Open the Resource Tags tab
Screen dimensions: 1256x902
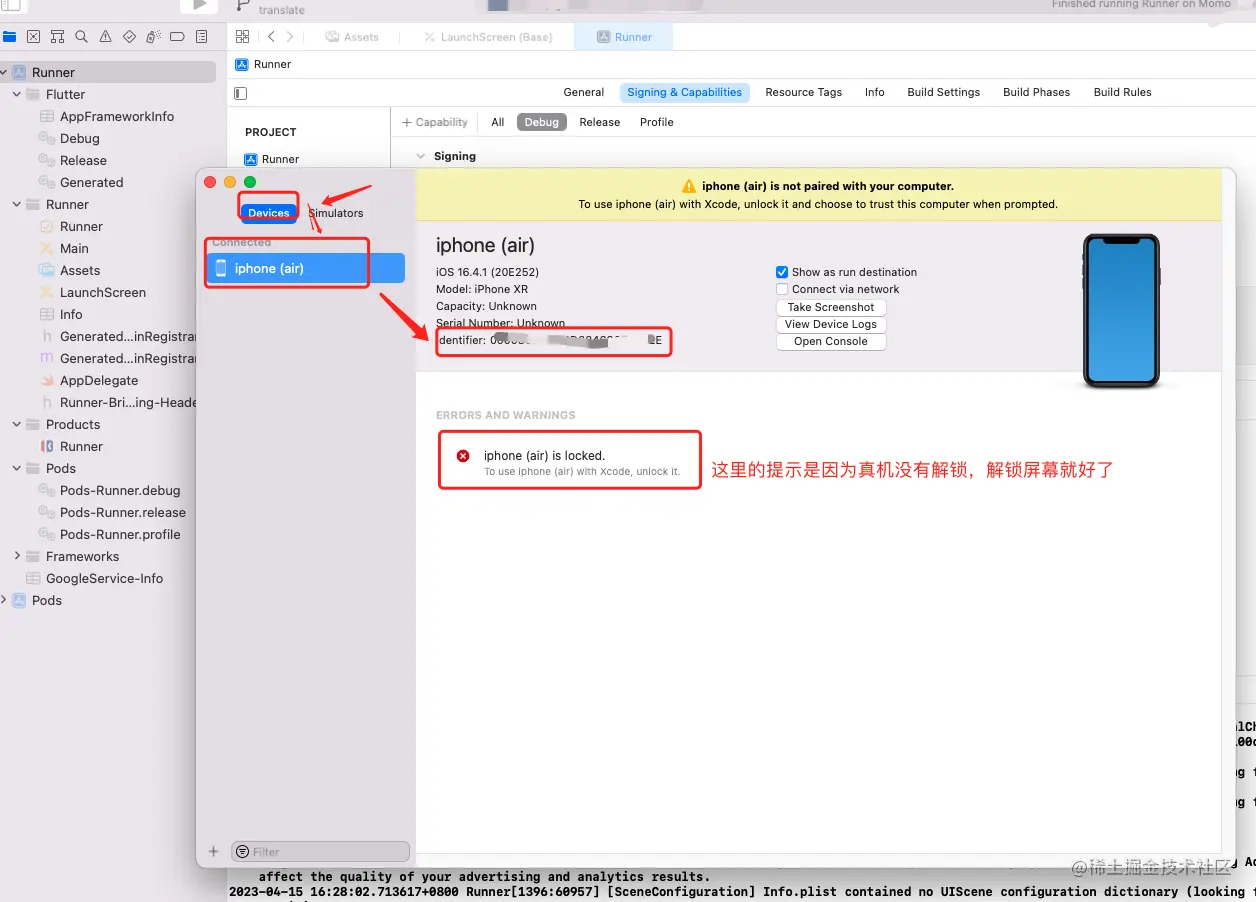(803, 92)
